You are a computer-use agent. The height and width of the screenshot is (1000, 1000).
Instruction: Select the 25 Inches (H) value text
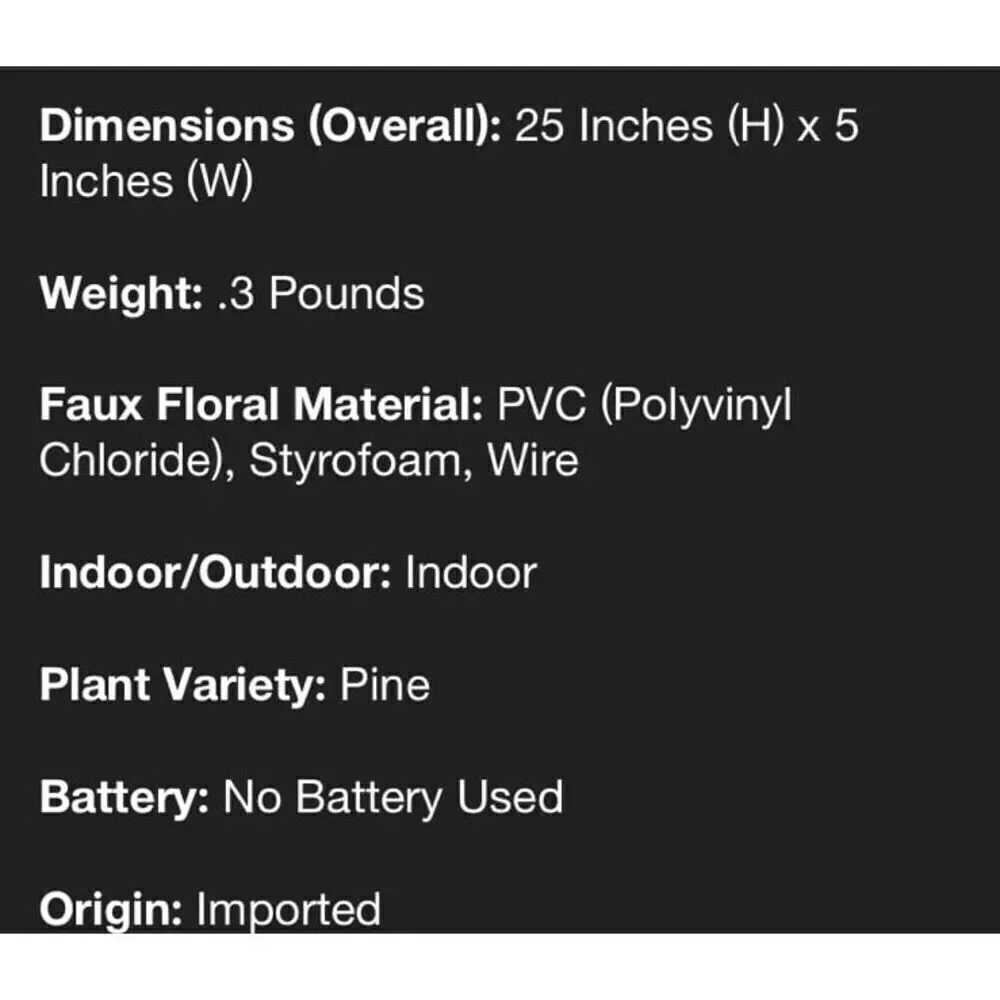coord(649,126)
